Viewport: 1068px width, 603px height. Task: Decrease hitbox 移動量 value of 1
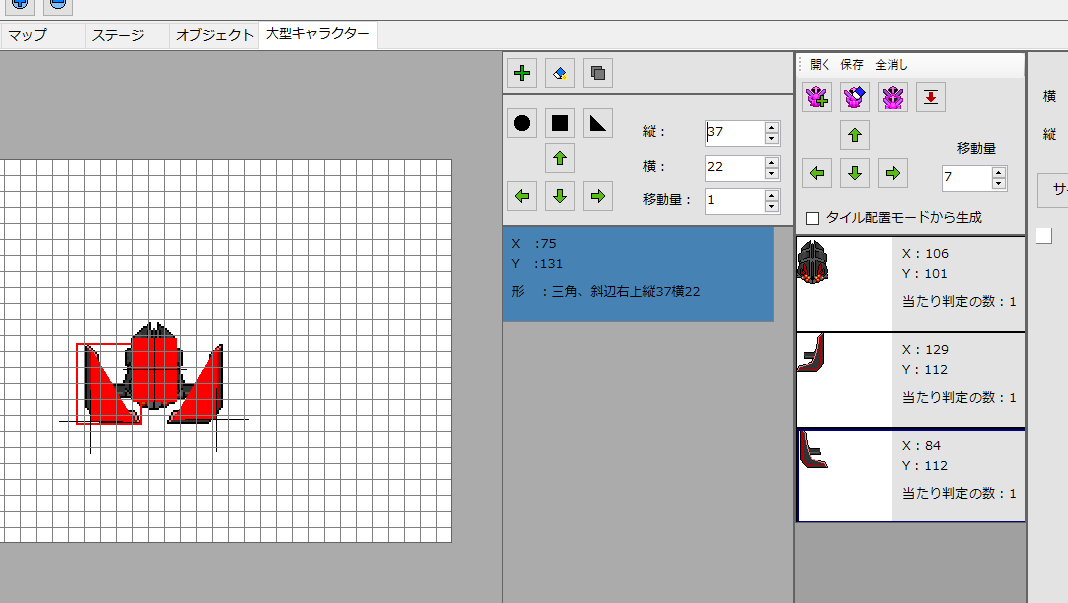(x=772, y=206)
